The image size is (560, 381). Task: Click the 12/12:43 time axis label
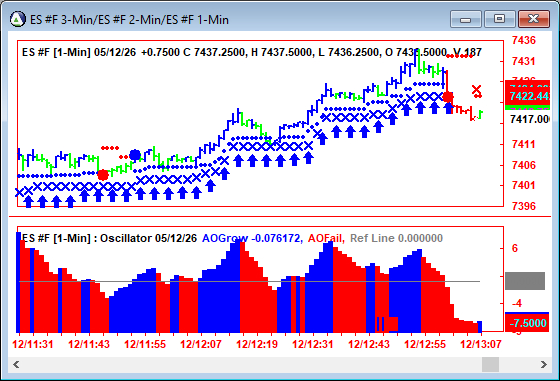369,344
